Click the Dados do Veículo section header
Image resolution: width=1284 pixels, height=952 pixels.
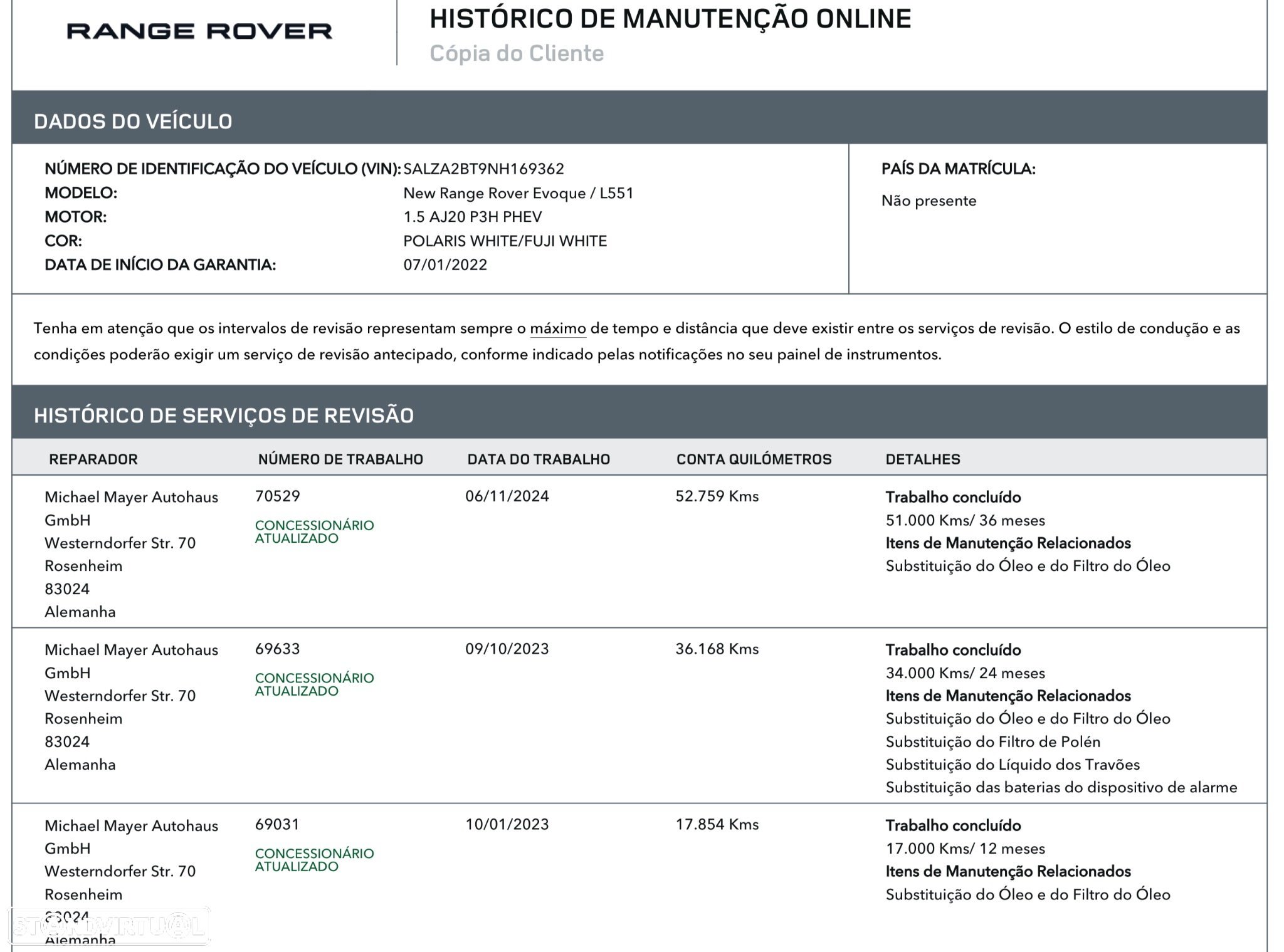133,121
